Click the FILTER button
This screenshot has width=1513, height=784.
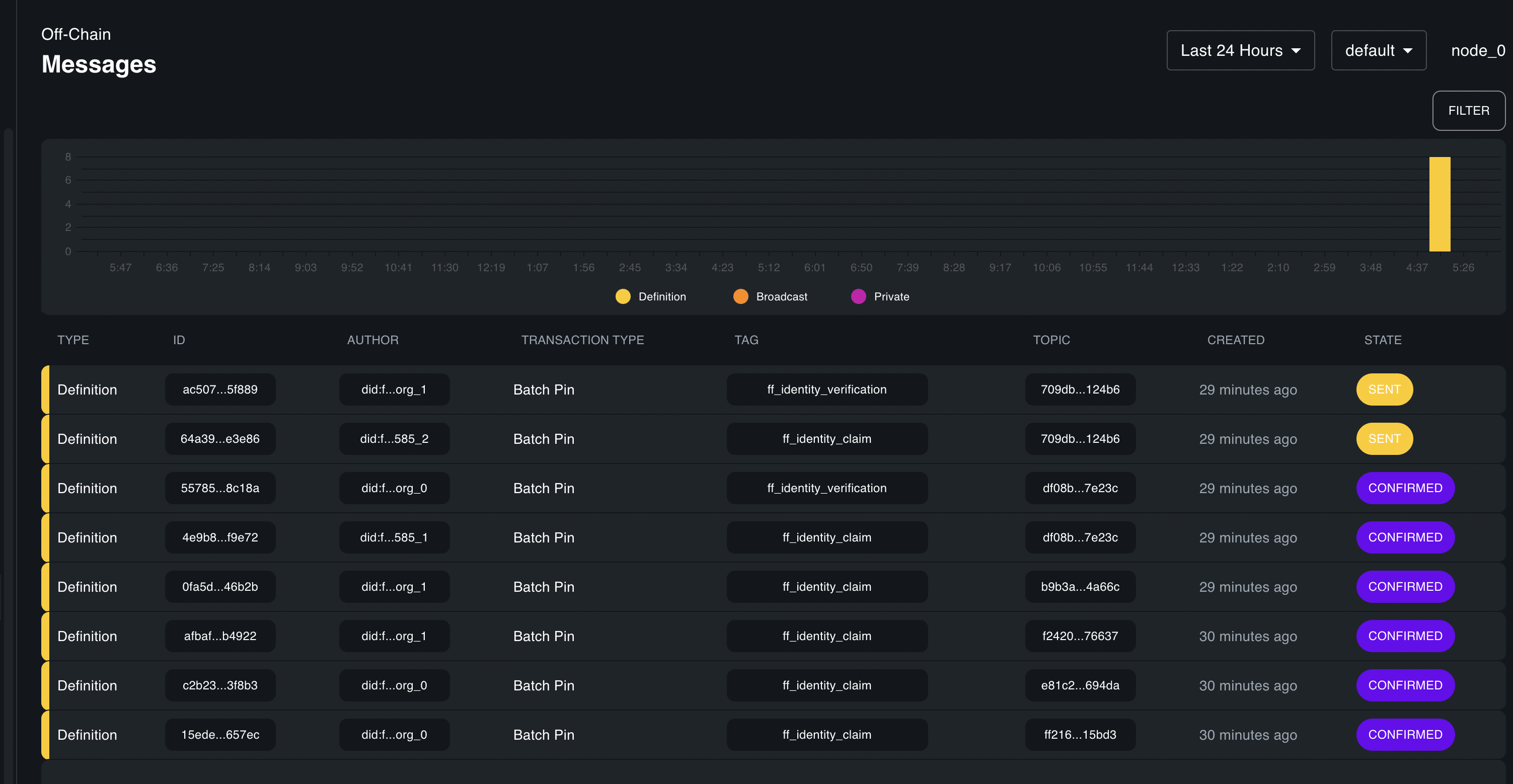1468,110
